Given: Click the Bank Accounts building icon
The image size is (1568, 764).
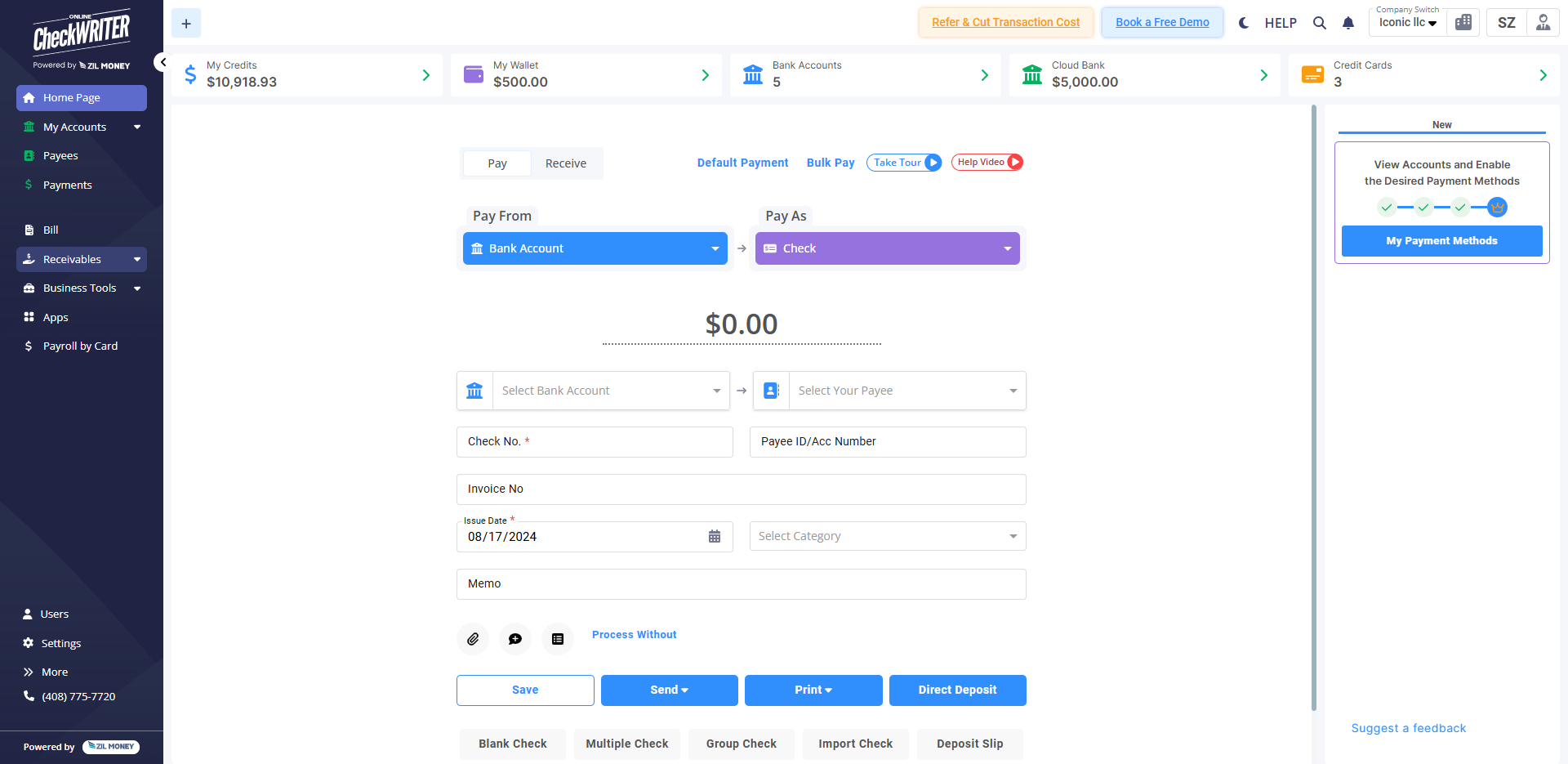Looking at the screenshot, I should click(x=753, y=75).
